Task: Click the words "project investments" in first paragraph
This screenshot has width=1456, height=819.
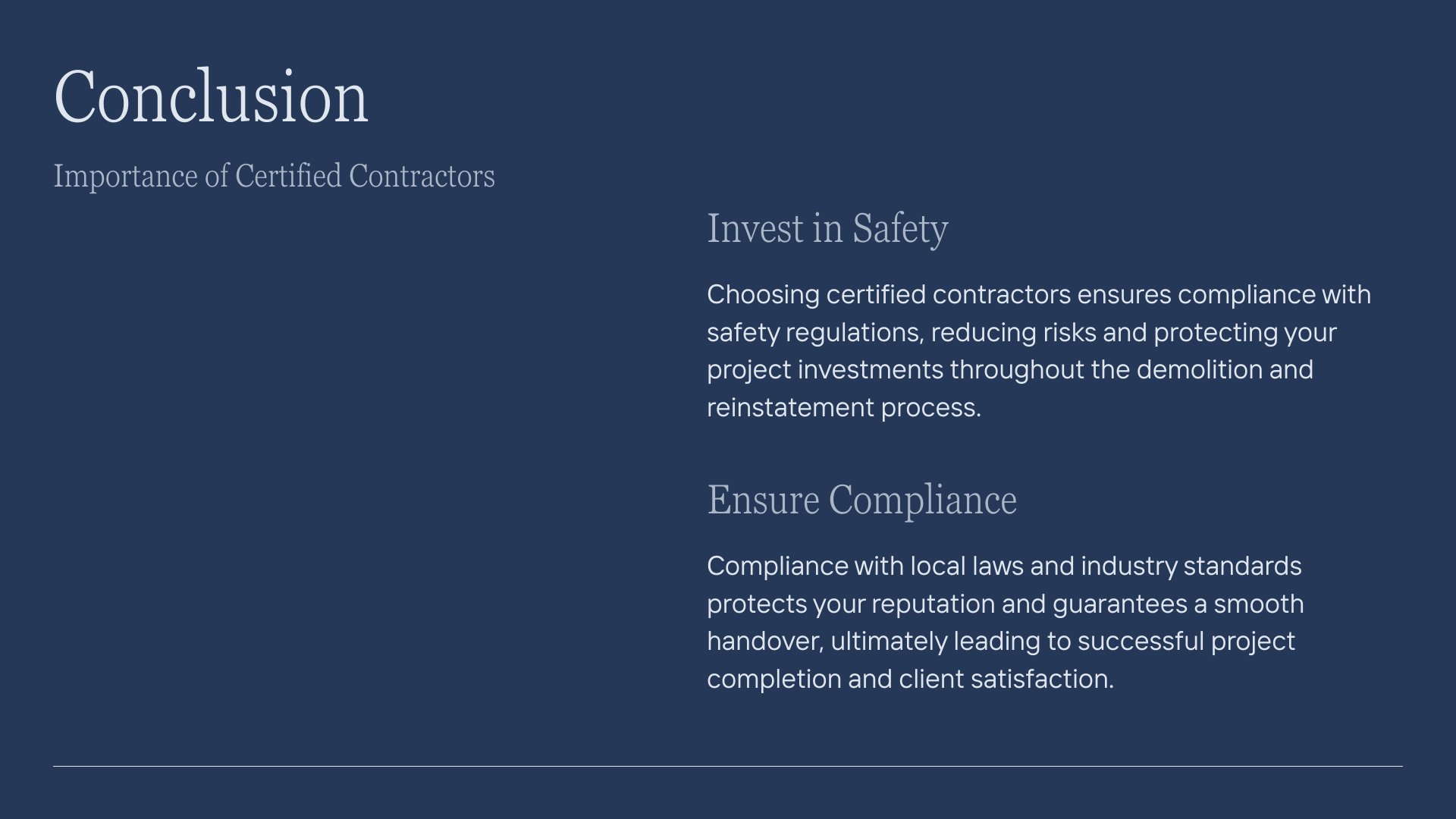Action: [x=825, y=369]
